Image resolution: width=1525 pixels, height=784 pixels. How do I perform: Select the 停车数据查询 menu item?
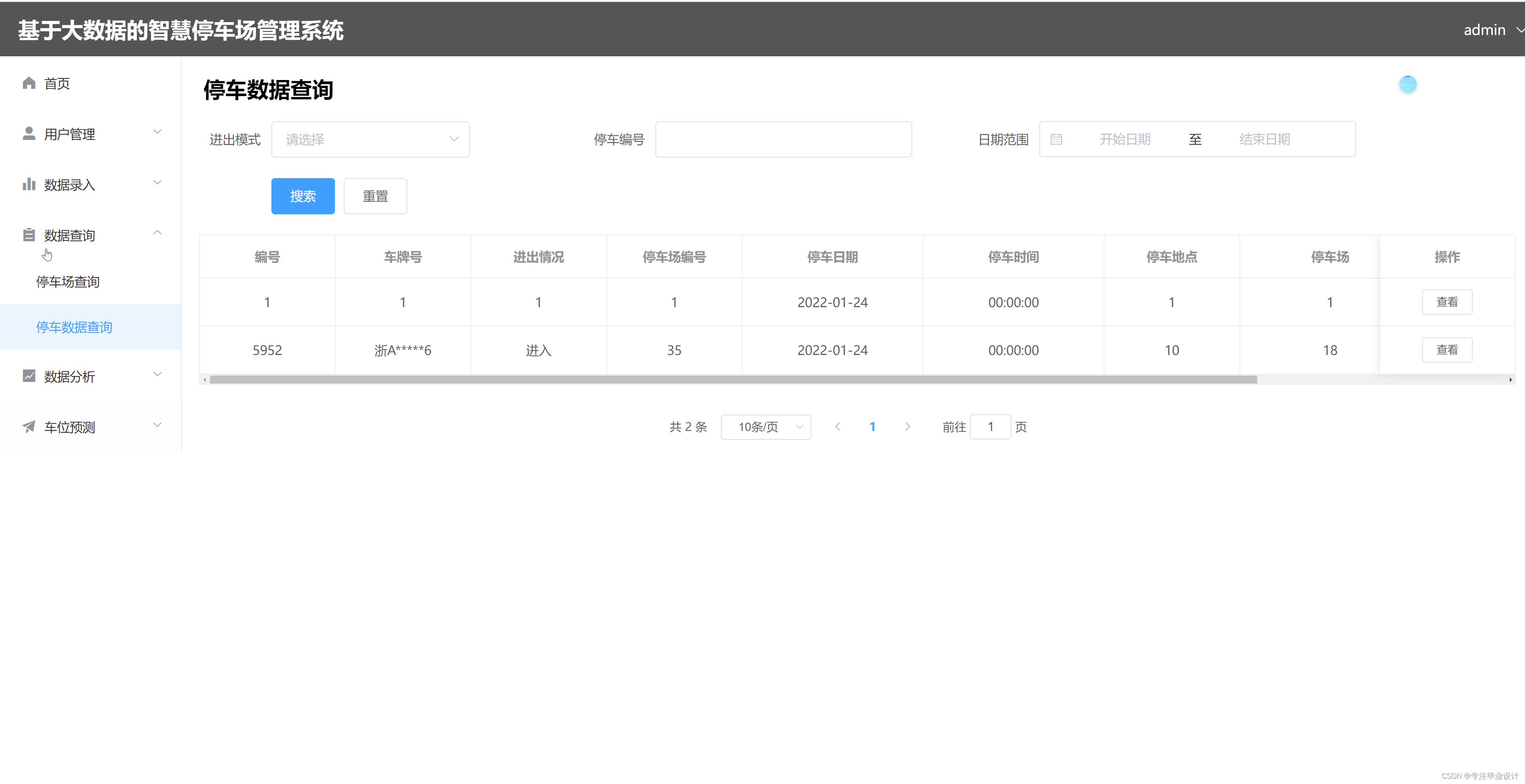pos(74,327)
